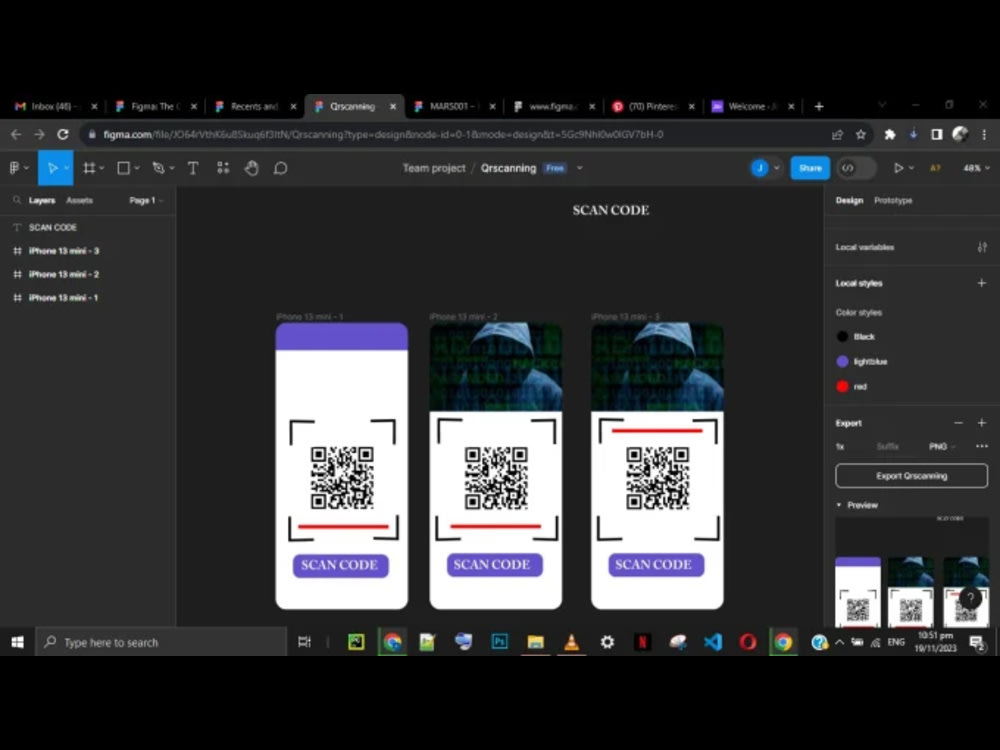
Task: Bookmark this page with the star
Action: (x=861, y=135)
